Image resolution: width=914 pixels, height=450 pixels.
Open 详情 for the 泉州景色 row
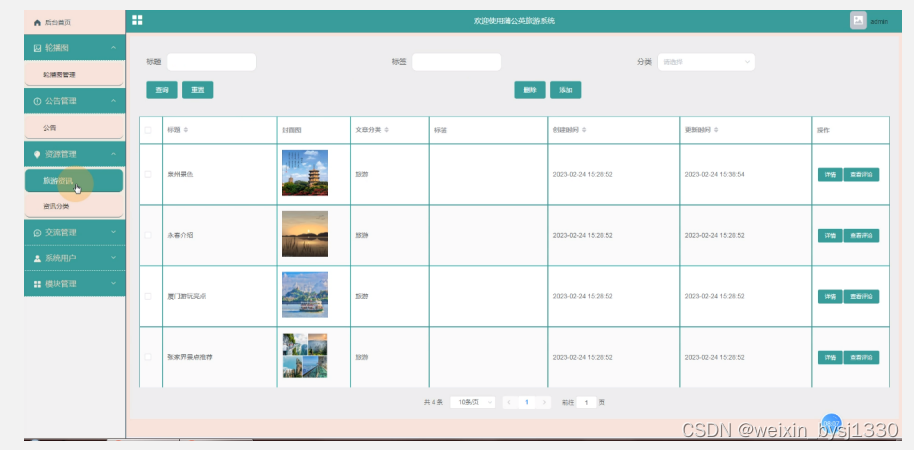click(830, 175)
